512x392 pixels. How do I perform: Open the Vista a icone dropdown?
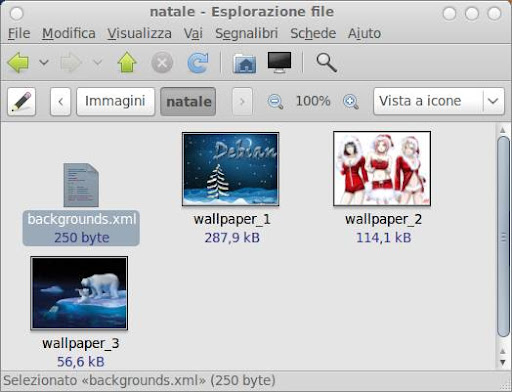(439, 101)
